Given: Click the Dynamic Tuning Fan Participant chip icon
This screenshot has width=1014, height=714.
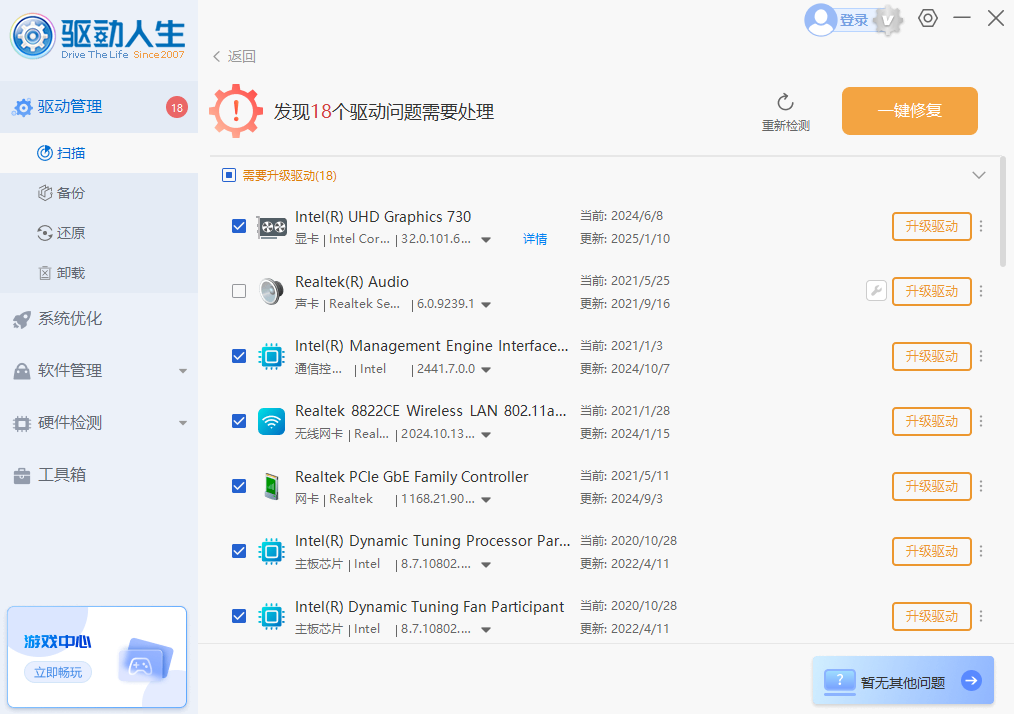Looking at the screenshot, I should coord(272,616).
